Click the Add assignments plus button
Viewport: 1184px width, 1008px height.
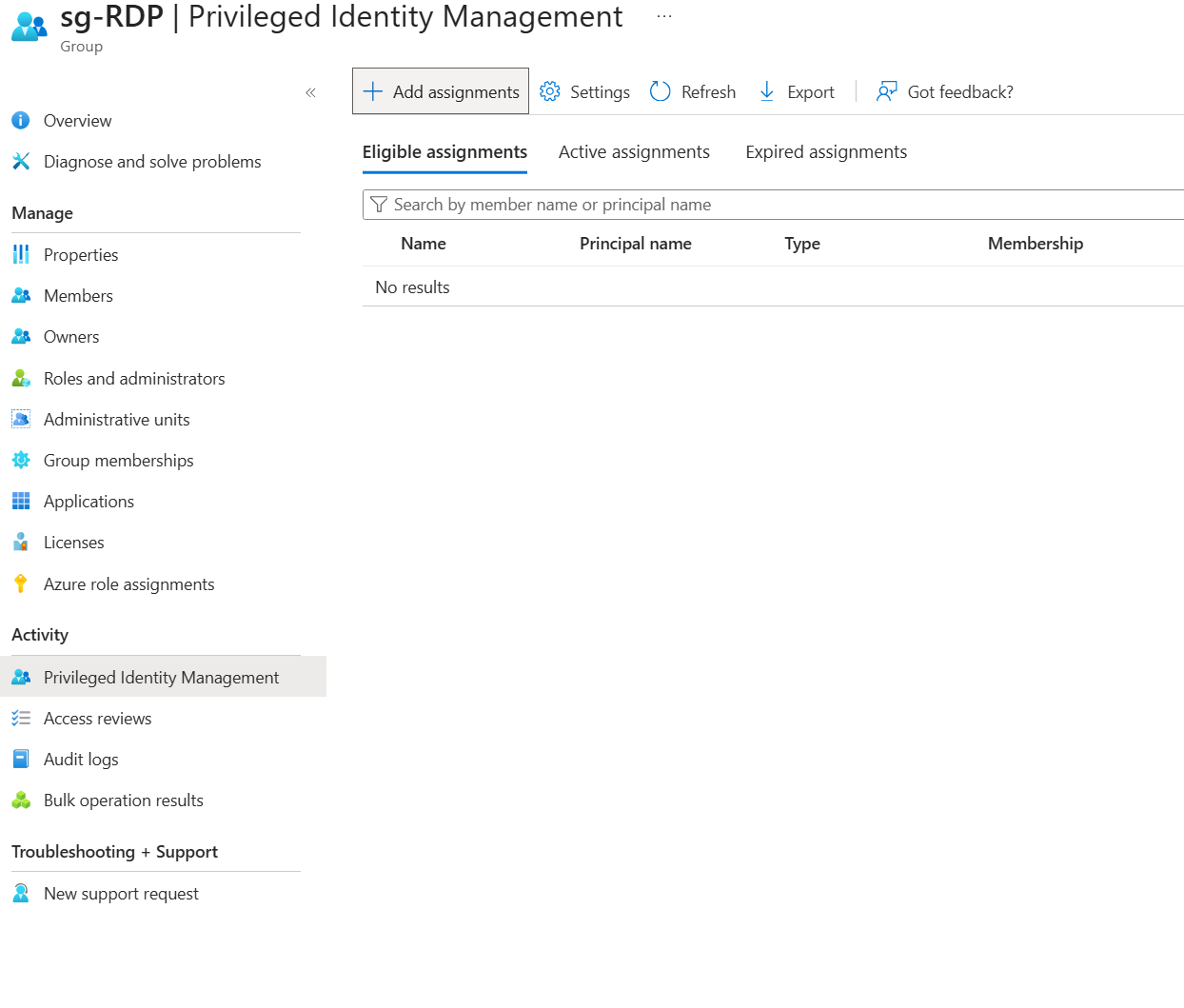[373, 91]
